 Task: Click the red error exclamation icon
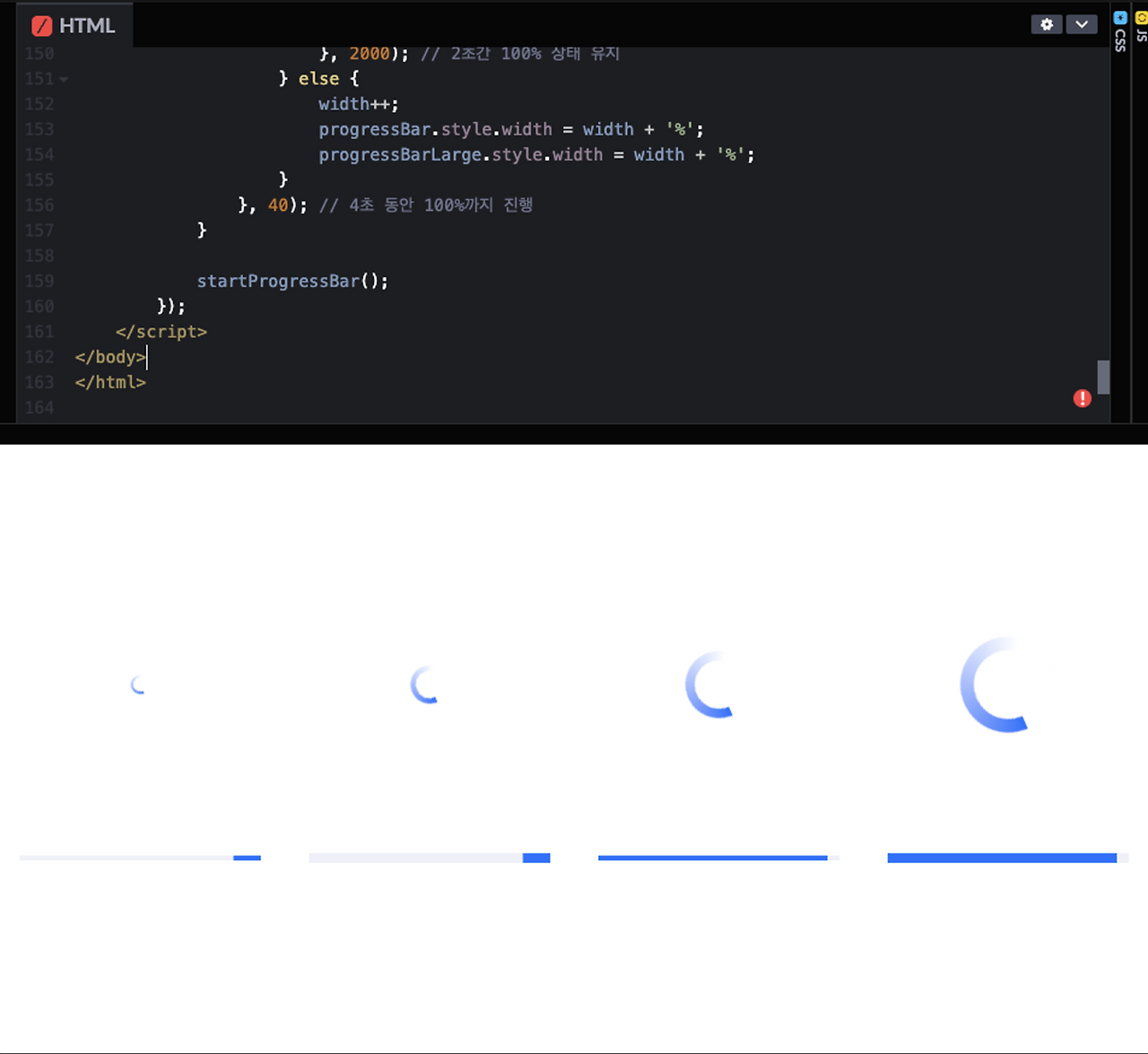click(1083, 398)
